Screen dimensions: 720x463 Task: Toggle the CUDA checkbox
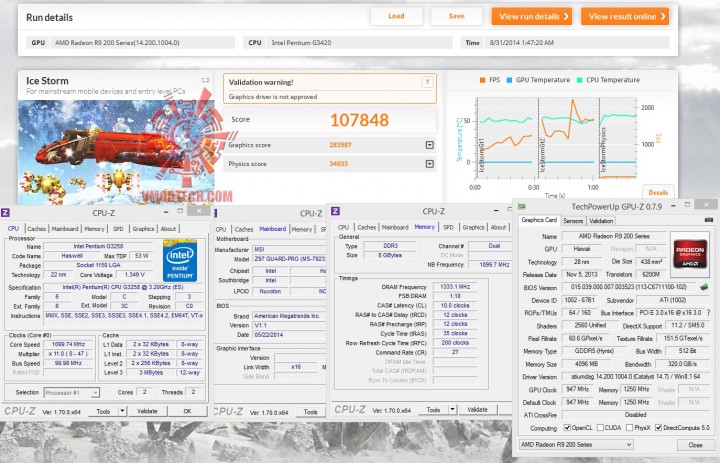[x=600, y=428]
